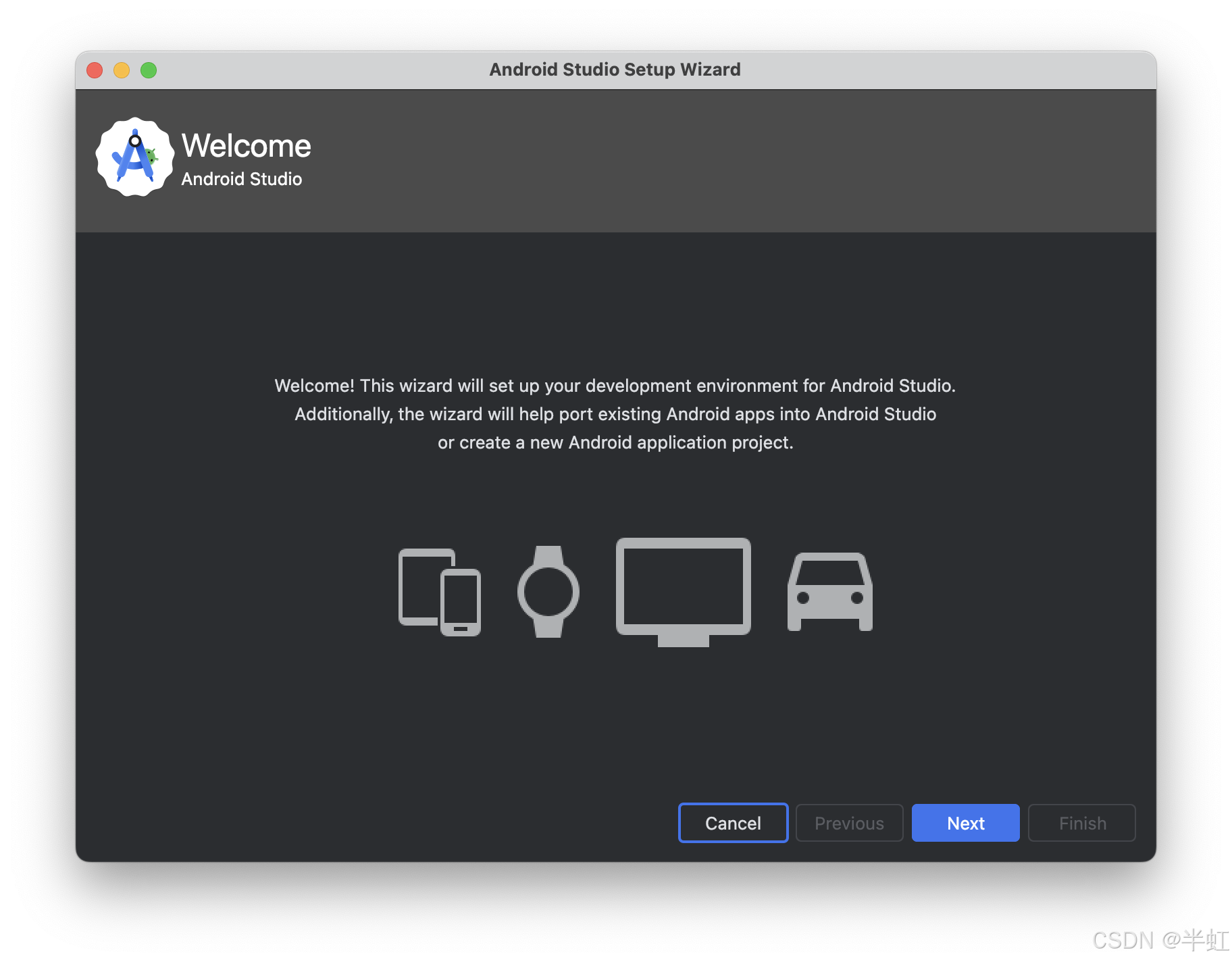
Task: Click the smartwatch Wear icon
Action: [x=548, y=592]
